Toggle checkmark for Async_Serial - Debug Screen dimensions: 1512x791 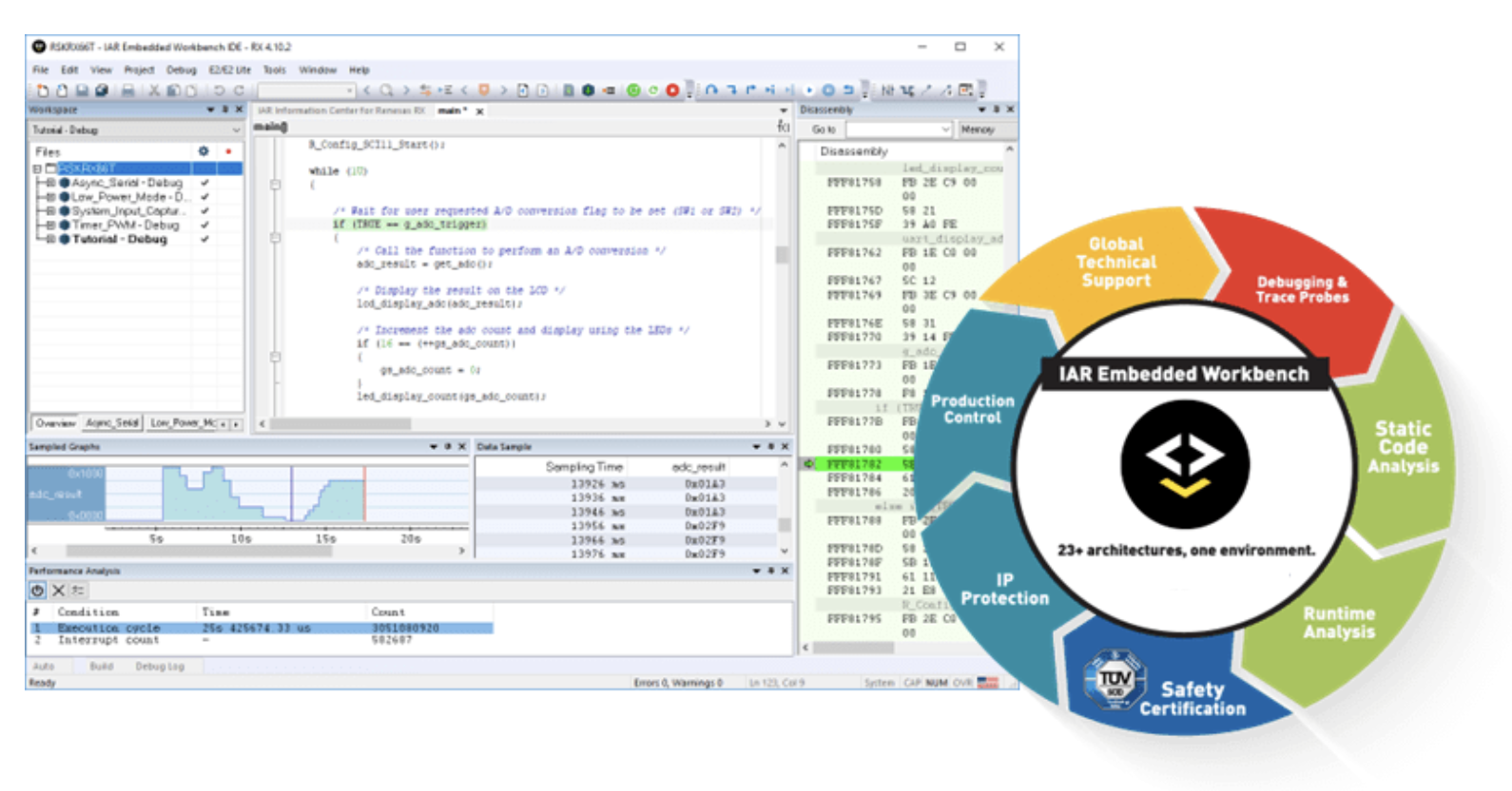click(x=204, y=183)
